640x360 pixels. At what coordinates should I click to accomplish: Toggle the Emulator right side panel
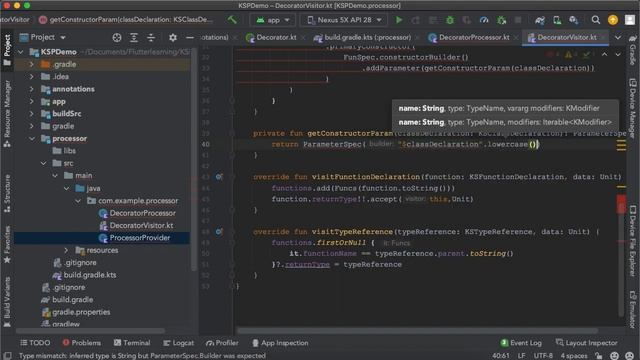pyautogui.click(x=633, y=309)
